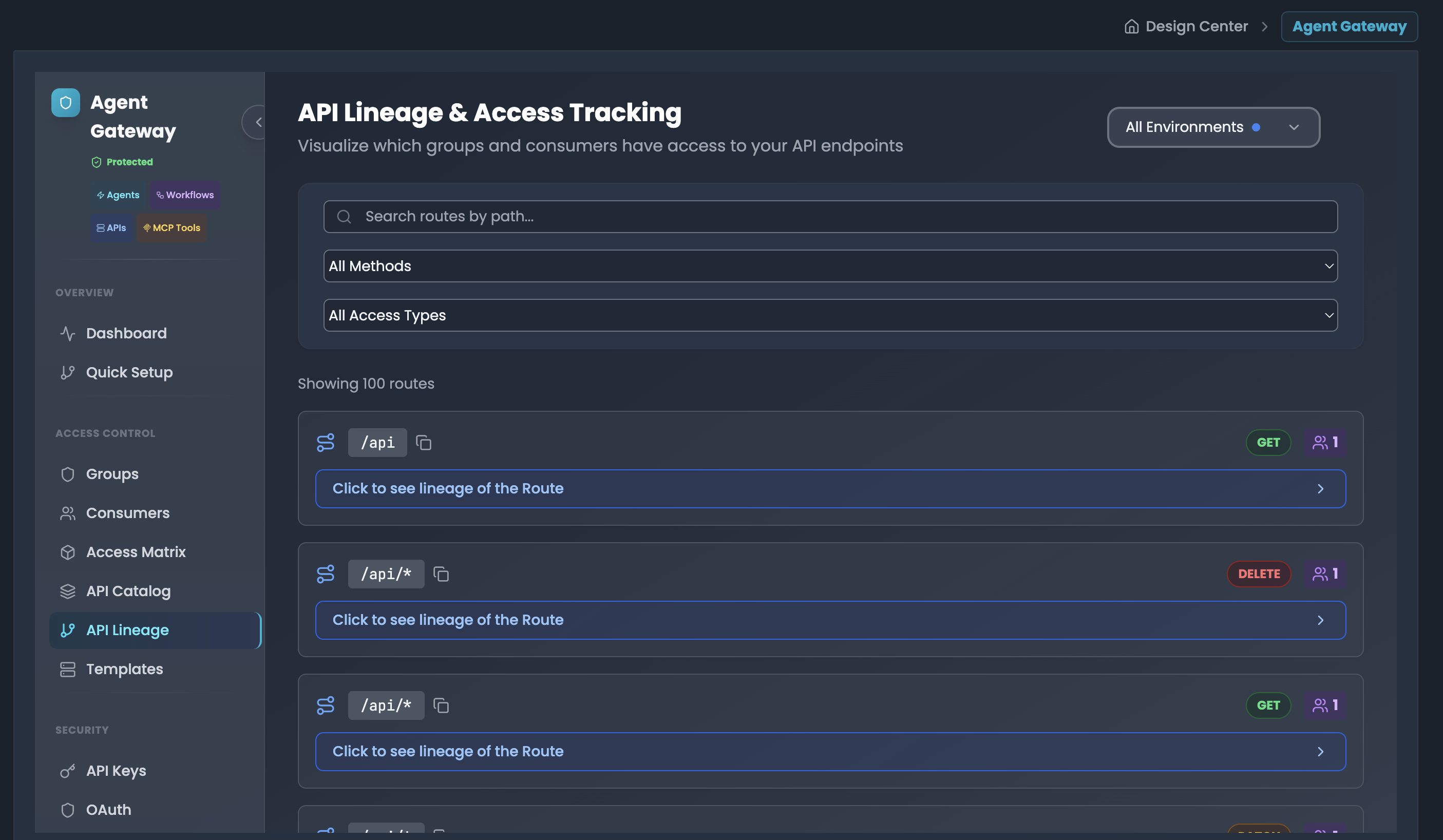Viewport: 1443px width, 840px height.
Task: Open the All Methods filter dropdown
Action: [830, 265]
